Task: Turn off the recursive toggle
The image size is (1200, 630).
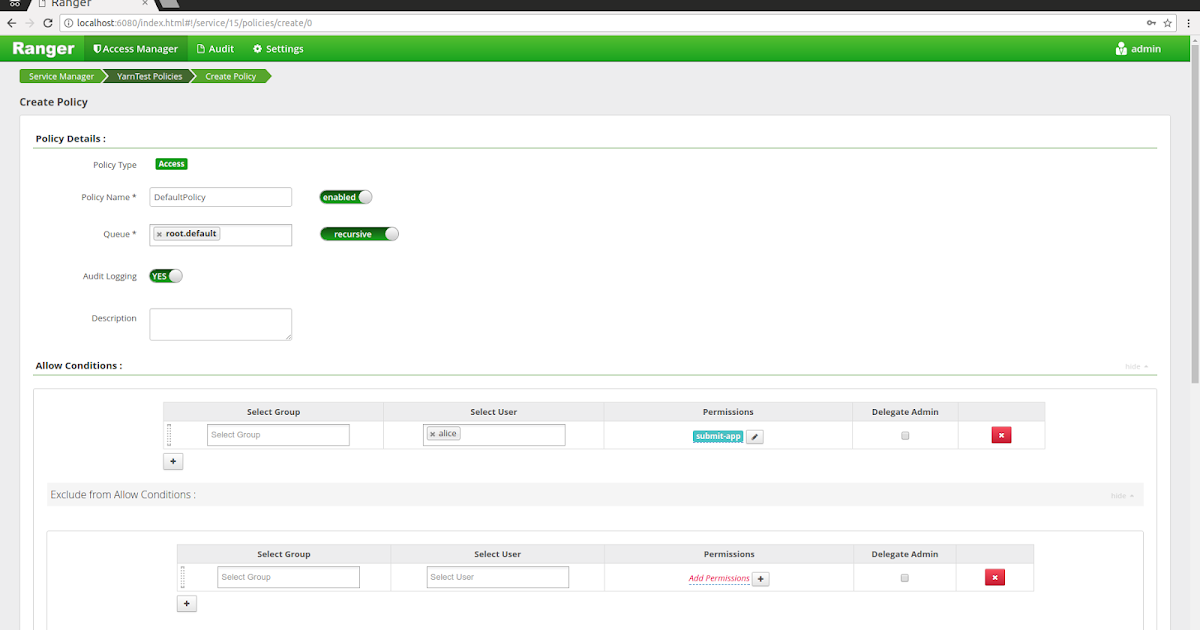Action: point(358,233)
